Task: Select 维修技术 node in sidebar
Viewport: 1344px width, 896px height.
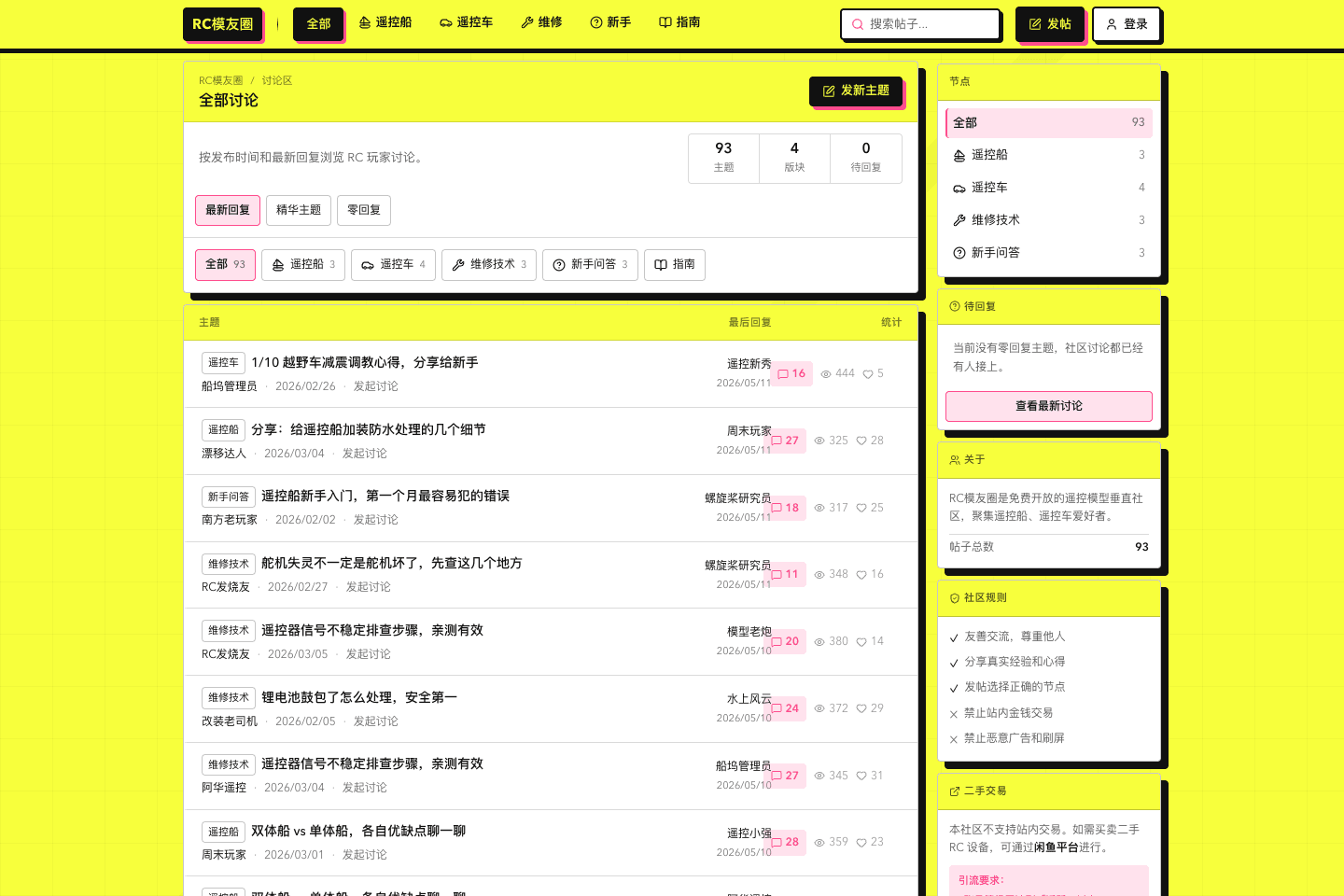Action: 1049,220
